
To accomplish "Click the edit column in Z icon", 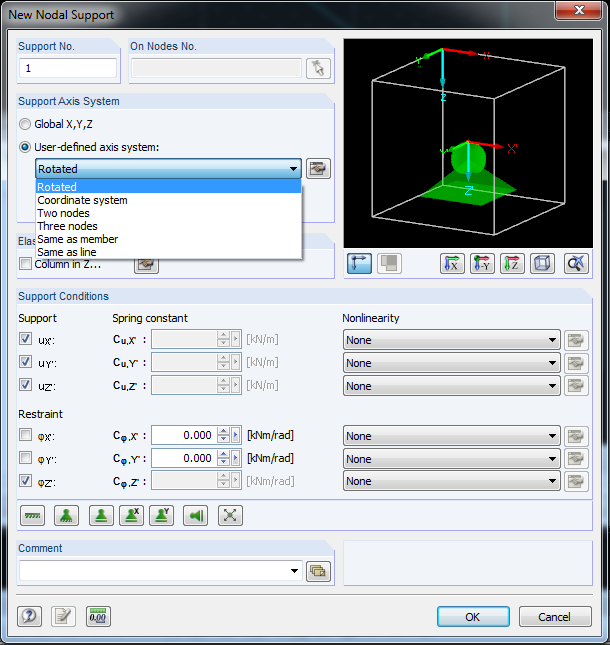I will coord(146,266).
